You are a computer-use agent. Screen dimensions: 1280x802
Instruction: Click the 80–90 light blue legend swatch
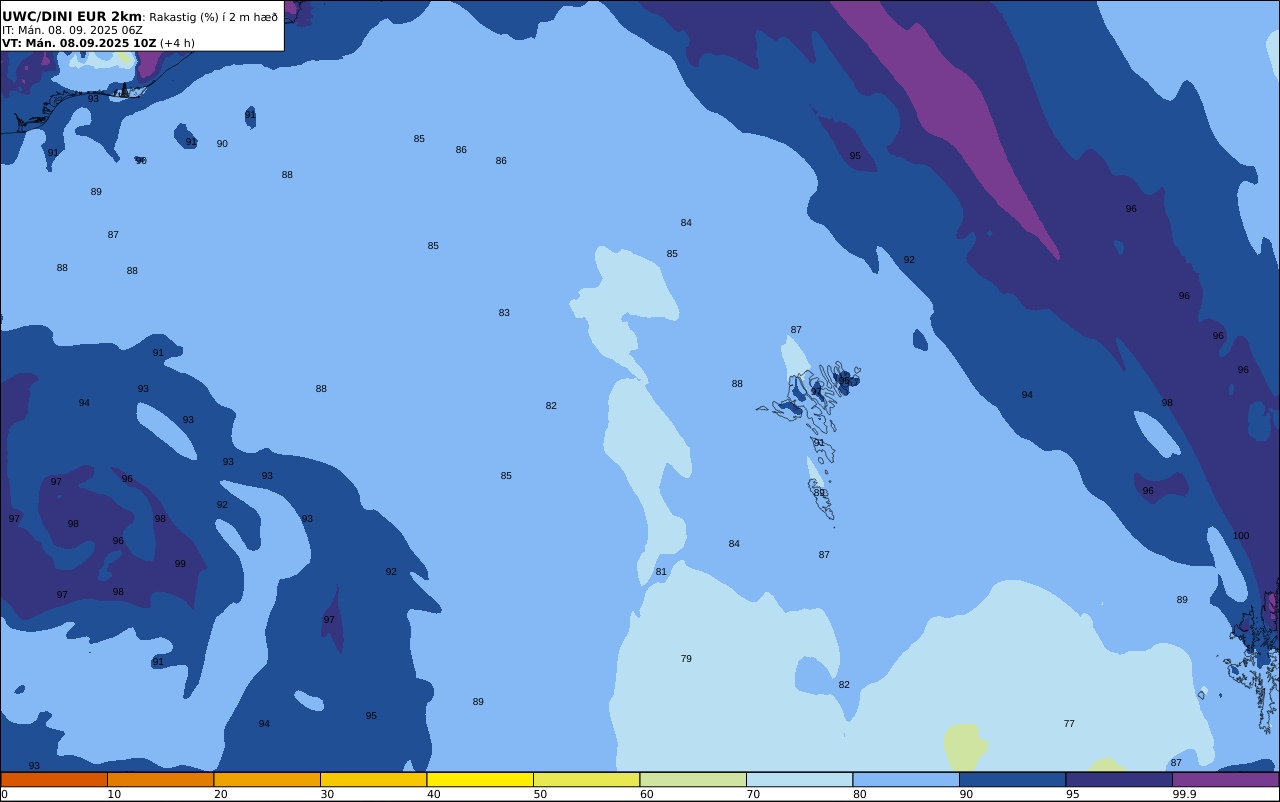pyautogui.click(x=906, y=779)
